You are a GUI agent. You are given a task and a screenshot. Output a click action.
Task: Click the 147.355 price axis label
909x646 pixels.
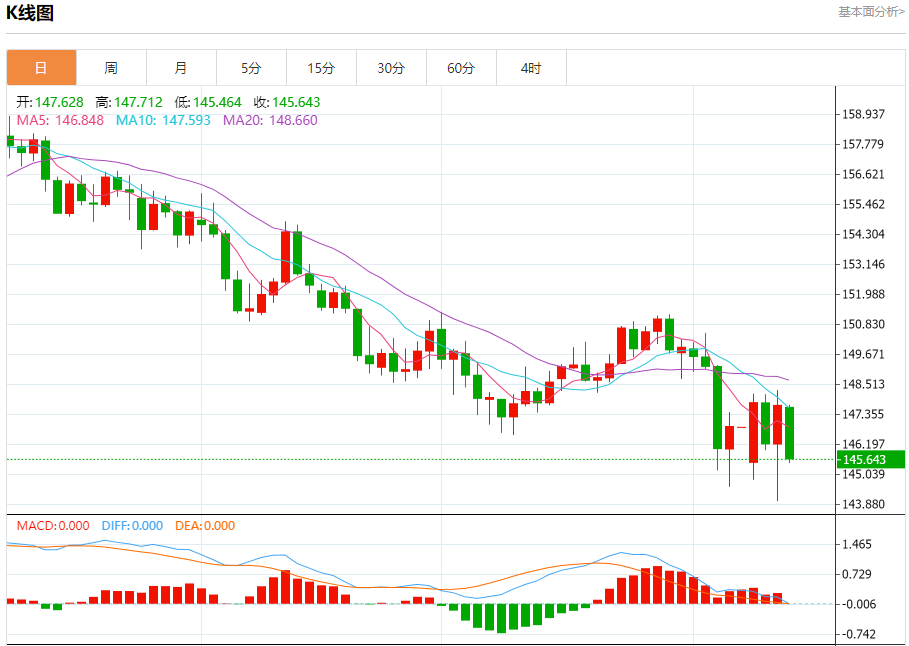tap(863, 413)
